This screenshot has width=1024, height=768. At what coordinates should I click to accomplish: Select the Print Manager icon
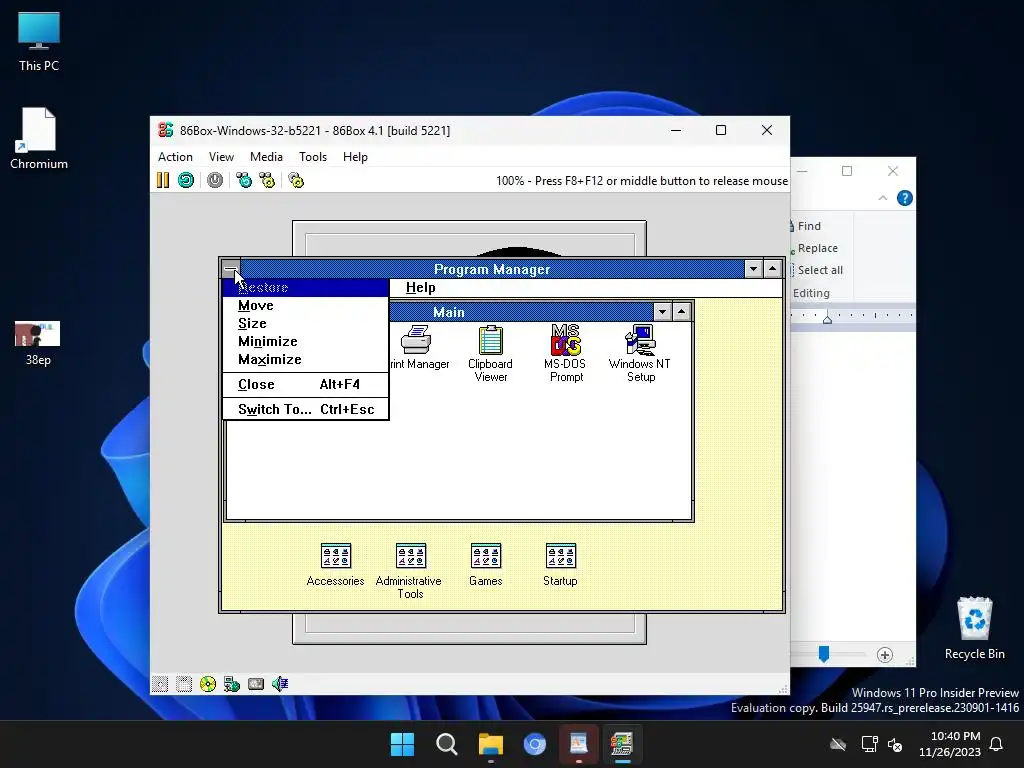point(419,347)
